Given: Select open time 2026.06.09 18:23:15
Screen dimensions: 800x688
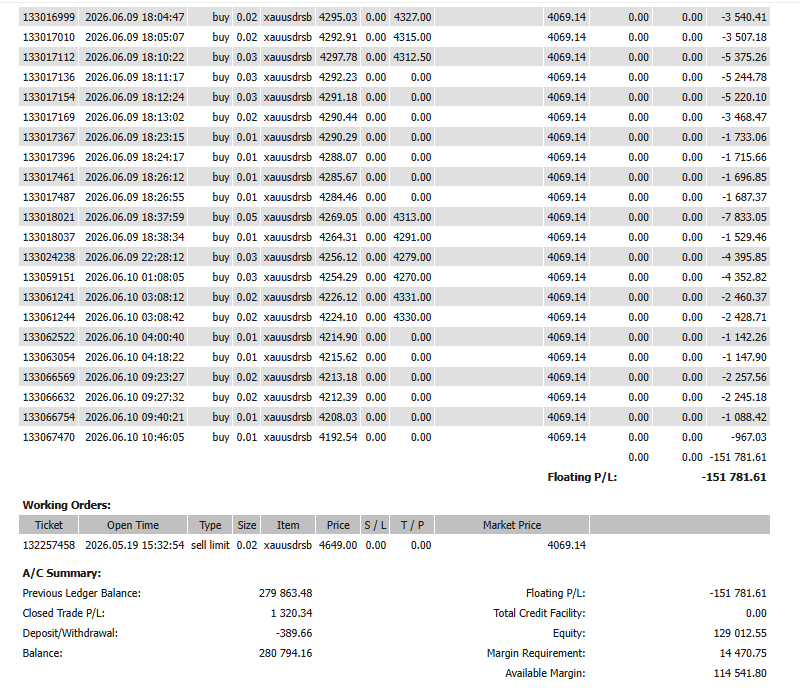Looking at the screenshot, I should point(135,137).
